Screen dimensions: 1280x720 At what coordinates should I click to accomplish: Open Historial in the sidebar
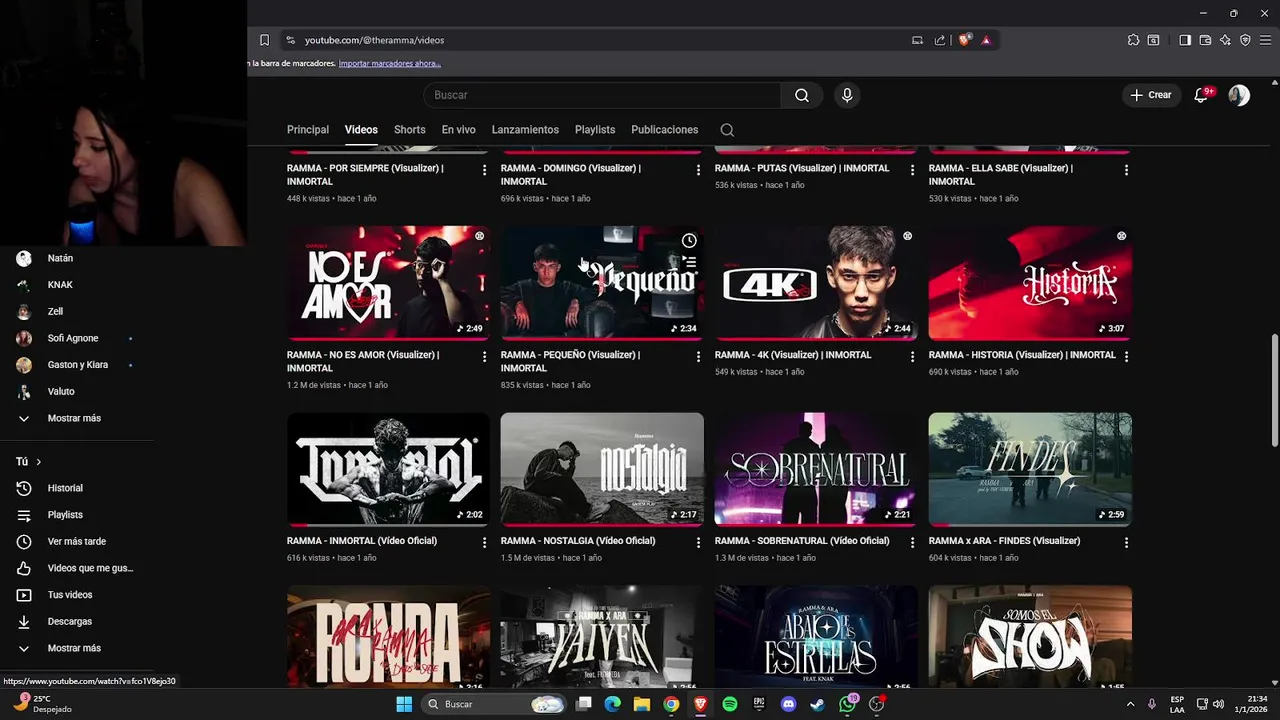point(65,488)
